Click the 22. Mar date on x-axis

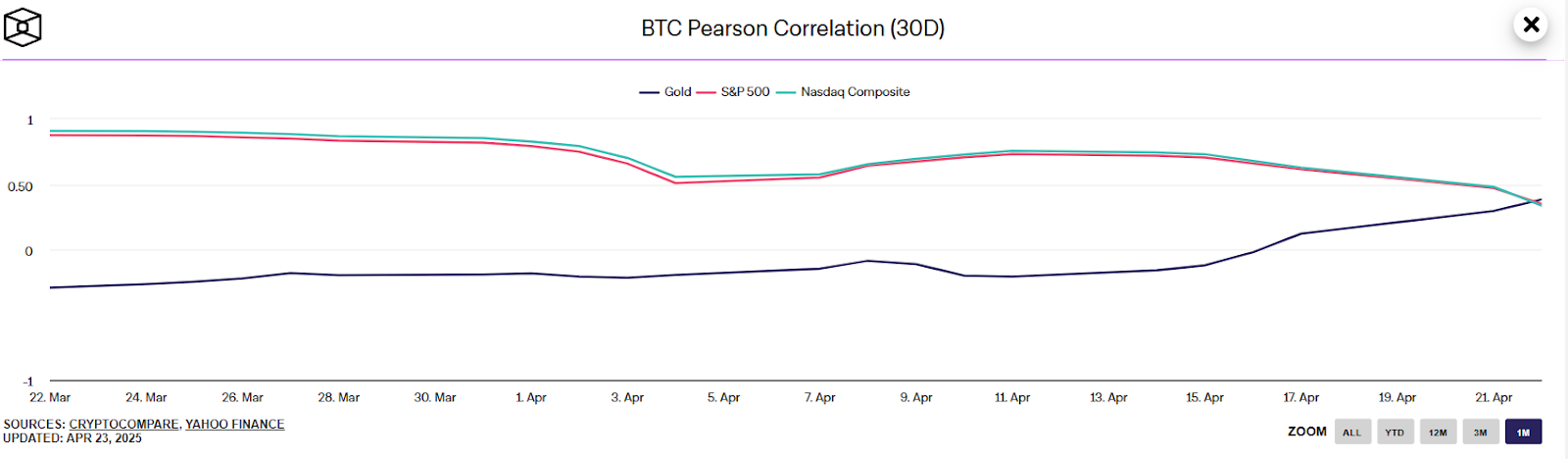click(x=50, y=398)
